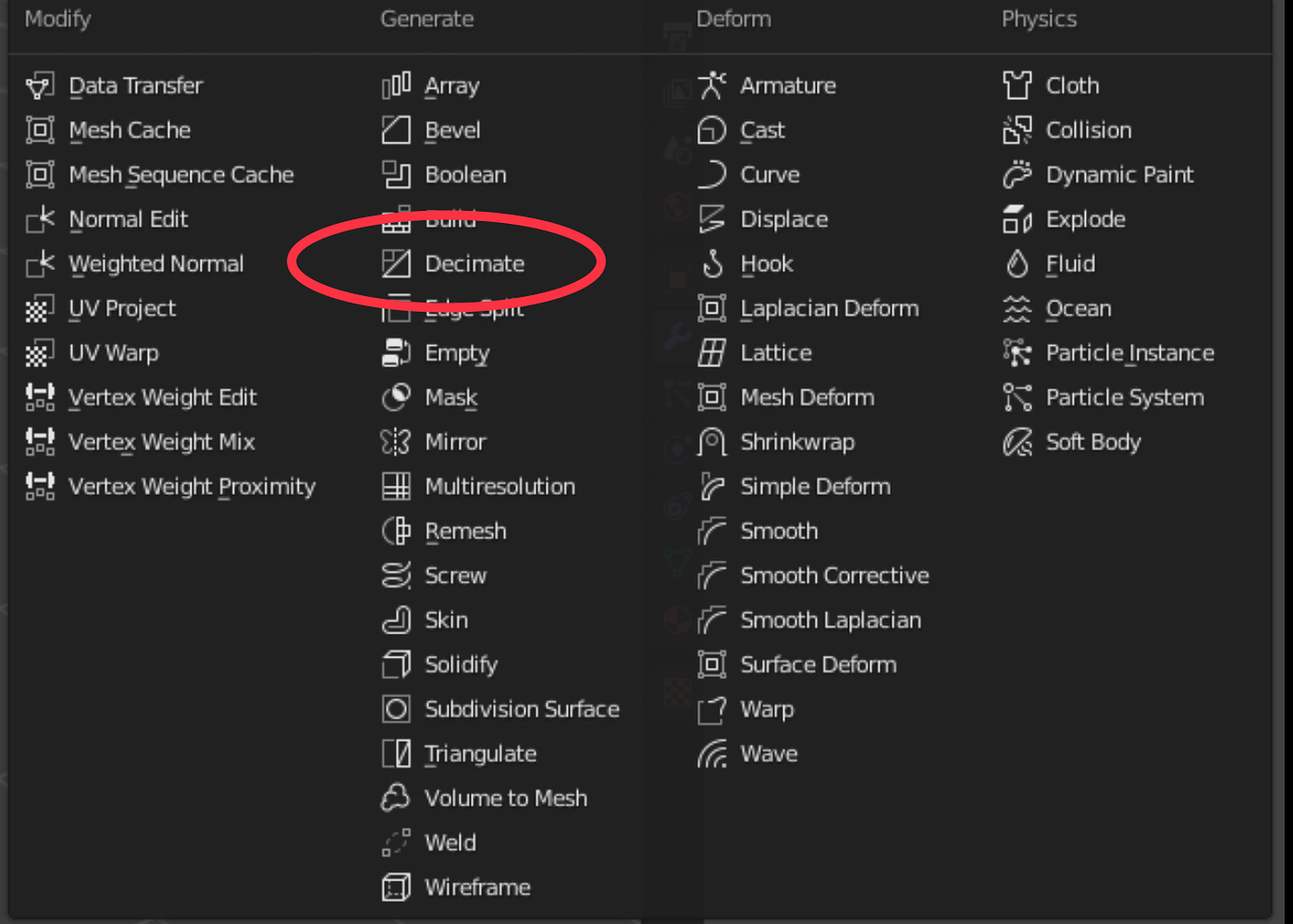This screenshot has width=1293, height=924.
Task: Add the Vertex Weight Proximity modifier
Action: click(191, 486)
